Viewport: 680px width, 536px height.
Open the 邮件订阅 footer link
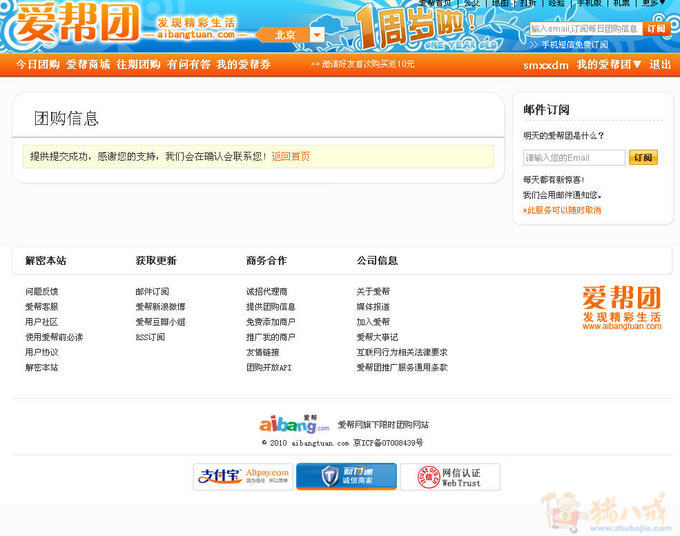152,291
